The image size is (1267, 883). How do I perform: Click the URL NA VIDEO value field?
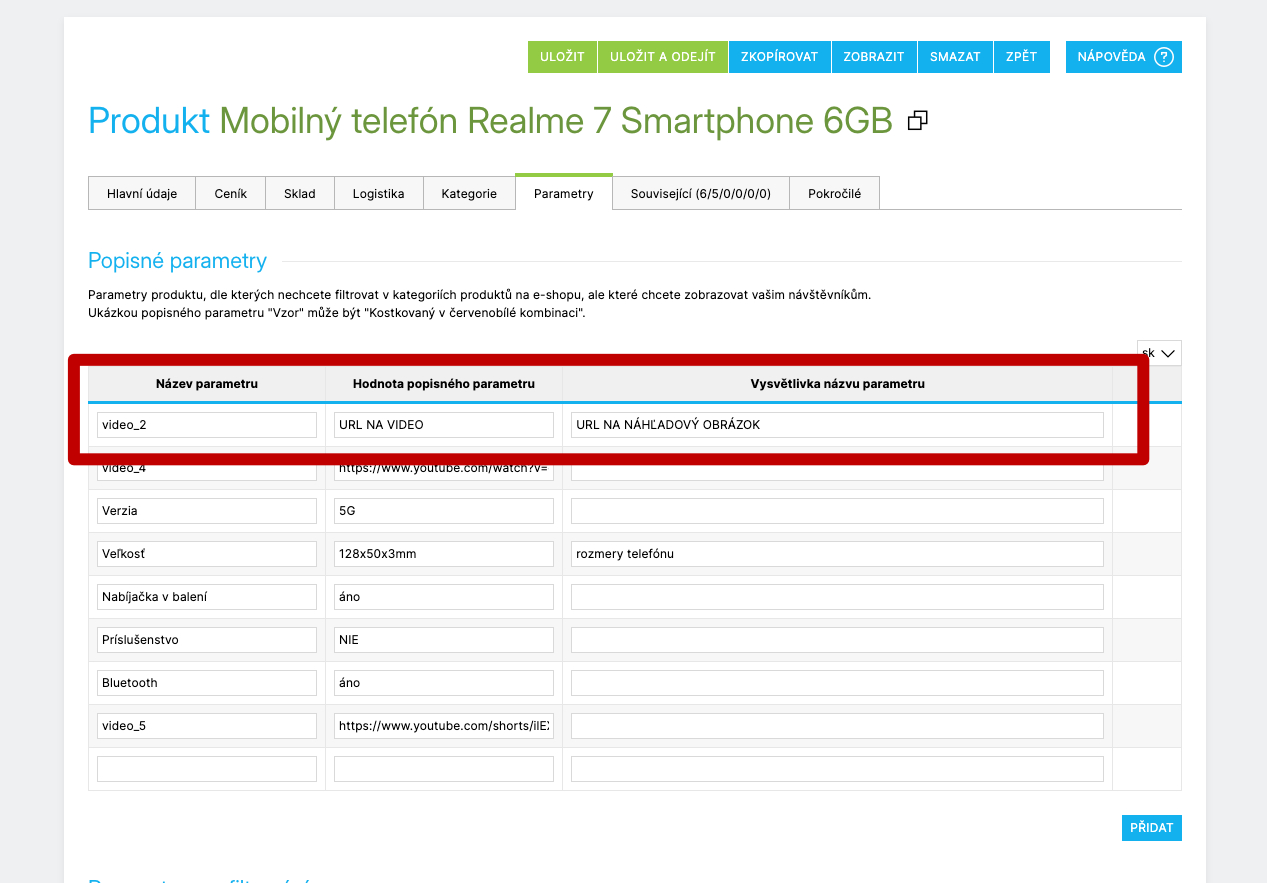tap(444, 425)
